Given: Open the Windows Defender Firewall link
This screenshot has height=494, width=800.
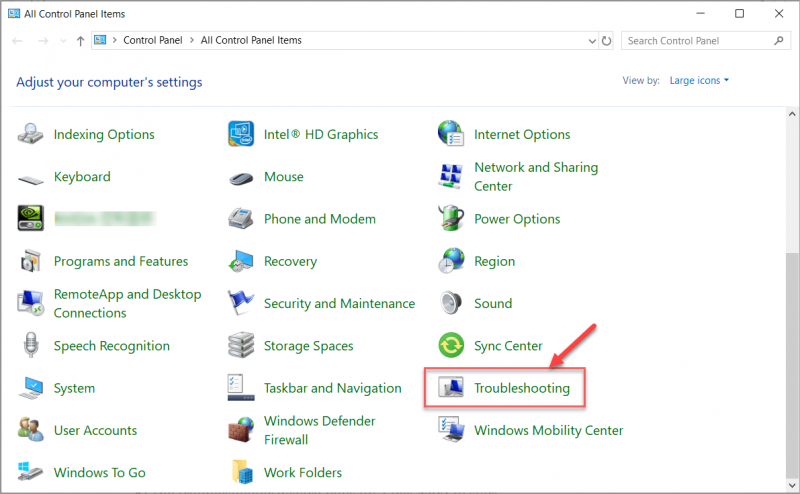Looking at the screenshot, I should 319,430.
